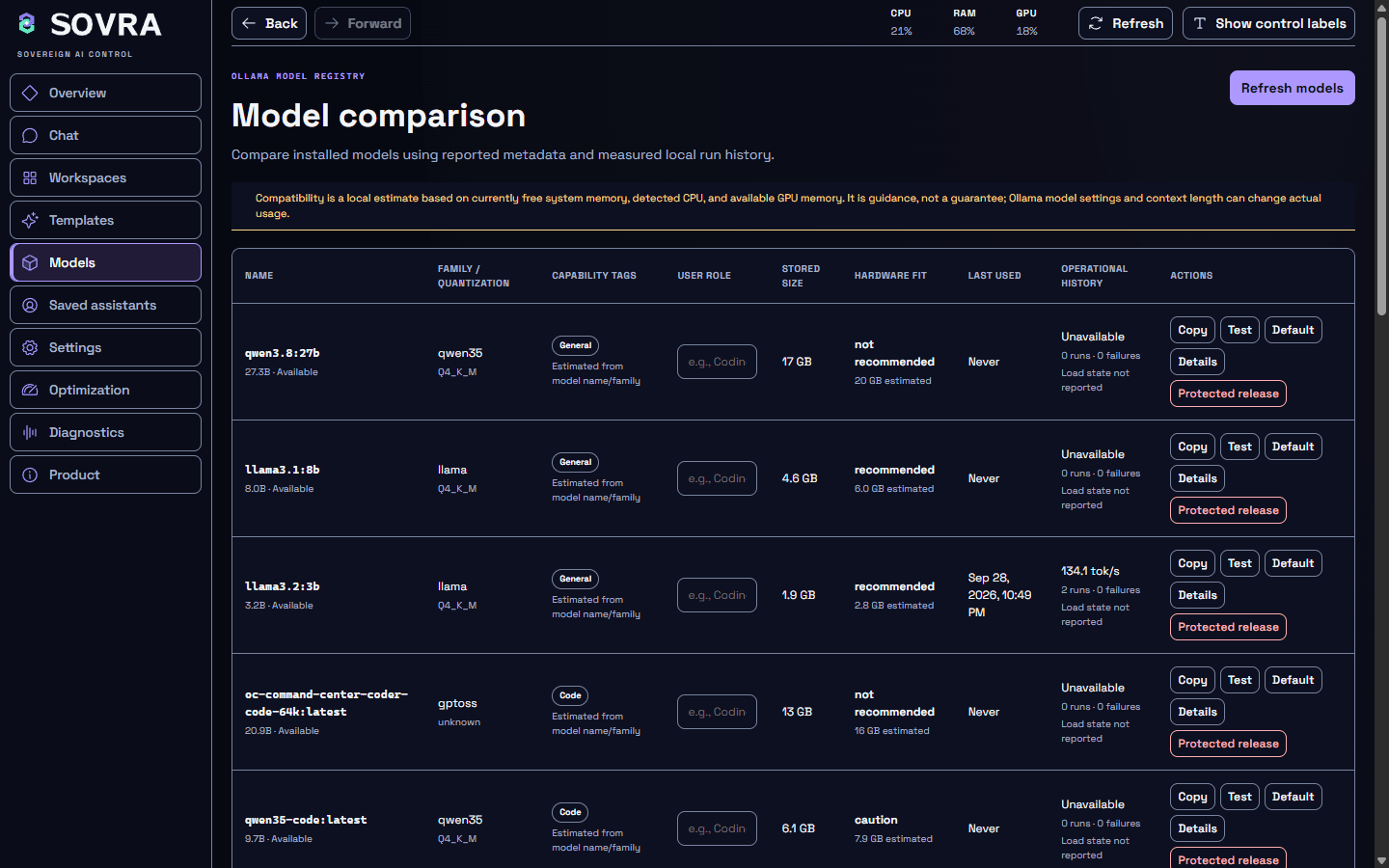The image size is (1389, 868).
Task: Click the Models cube icon
Action: coord(30,262)
